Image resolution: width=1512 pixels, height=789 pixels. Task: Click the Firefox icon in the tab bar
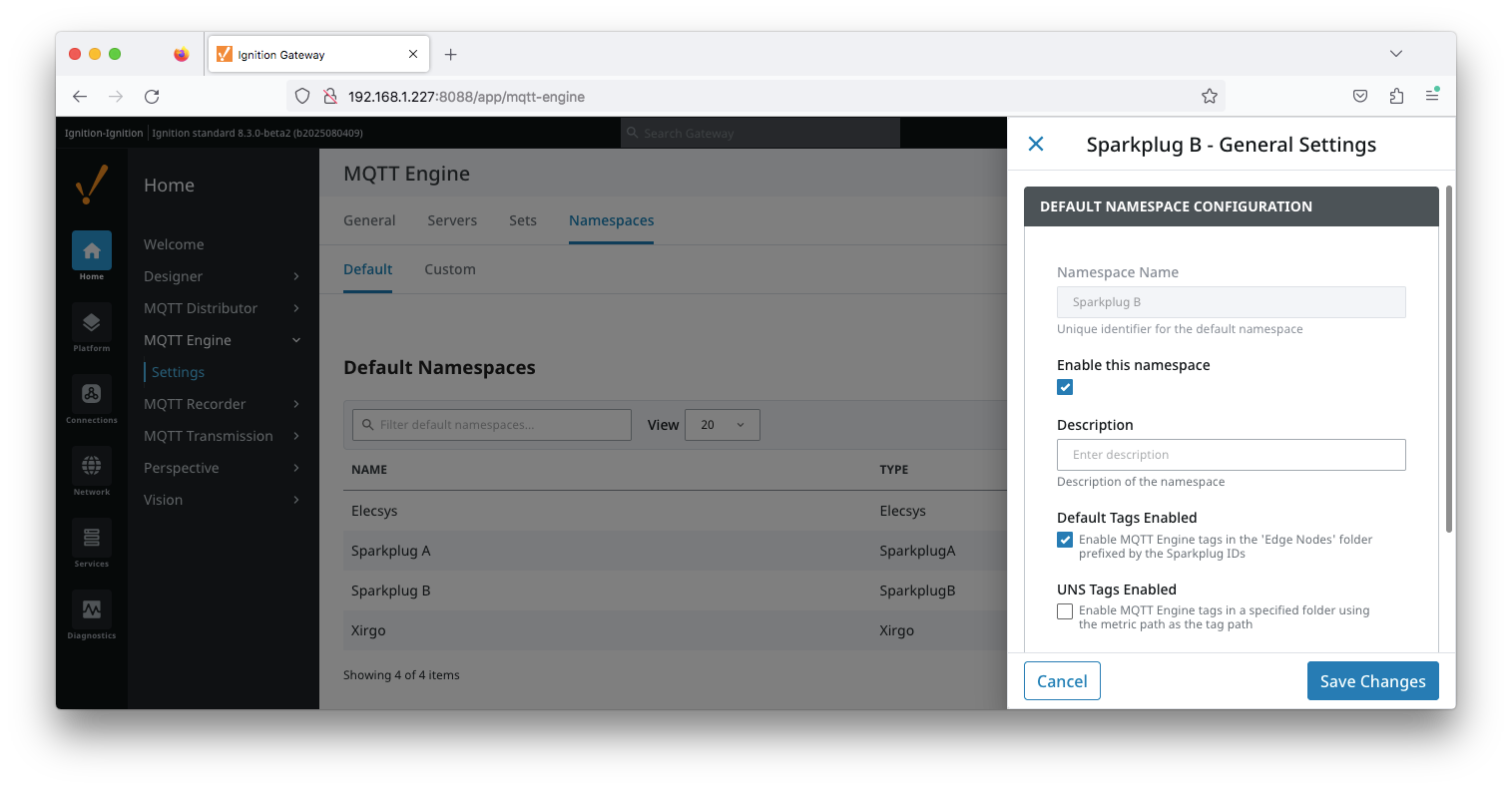coord(181,54)
